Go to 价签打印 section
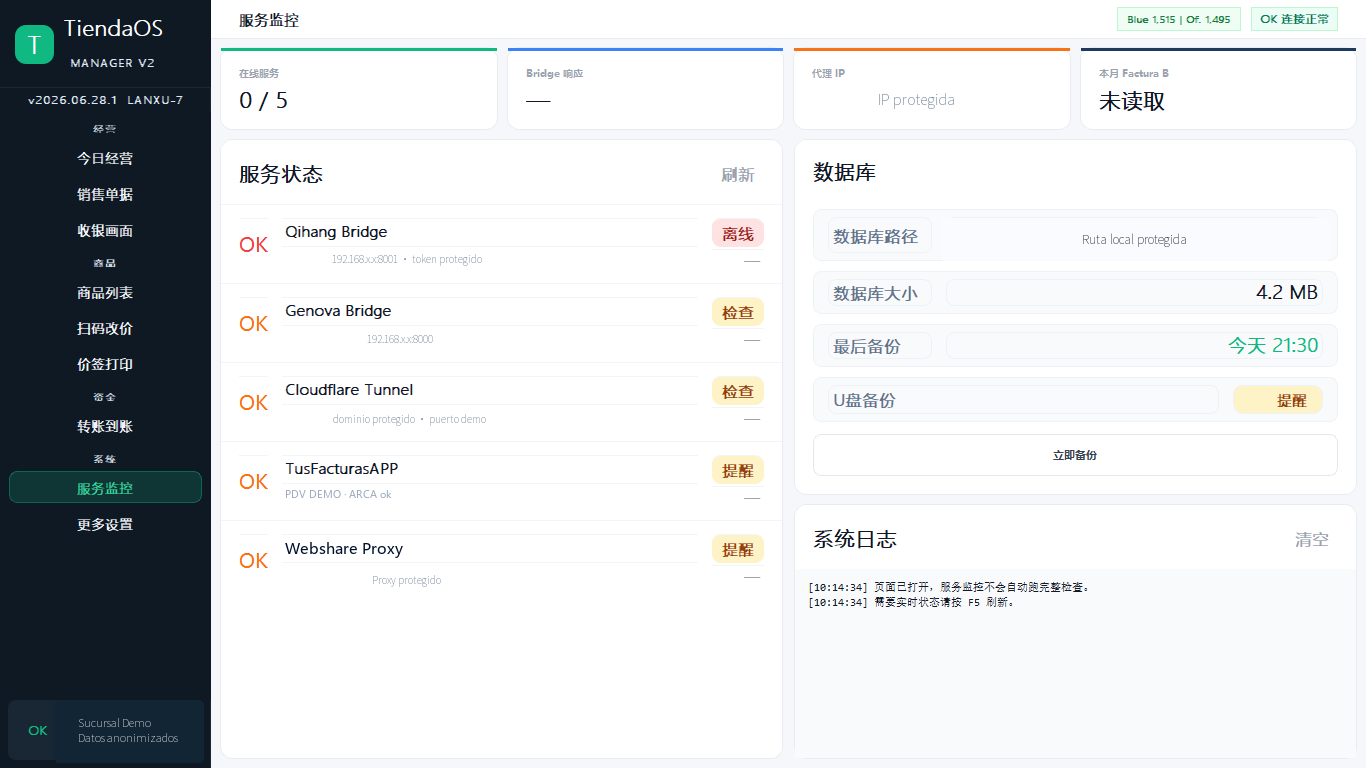This screenshot has height=768, width=1366. pos(105,364)
